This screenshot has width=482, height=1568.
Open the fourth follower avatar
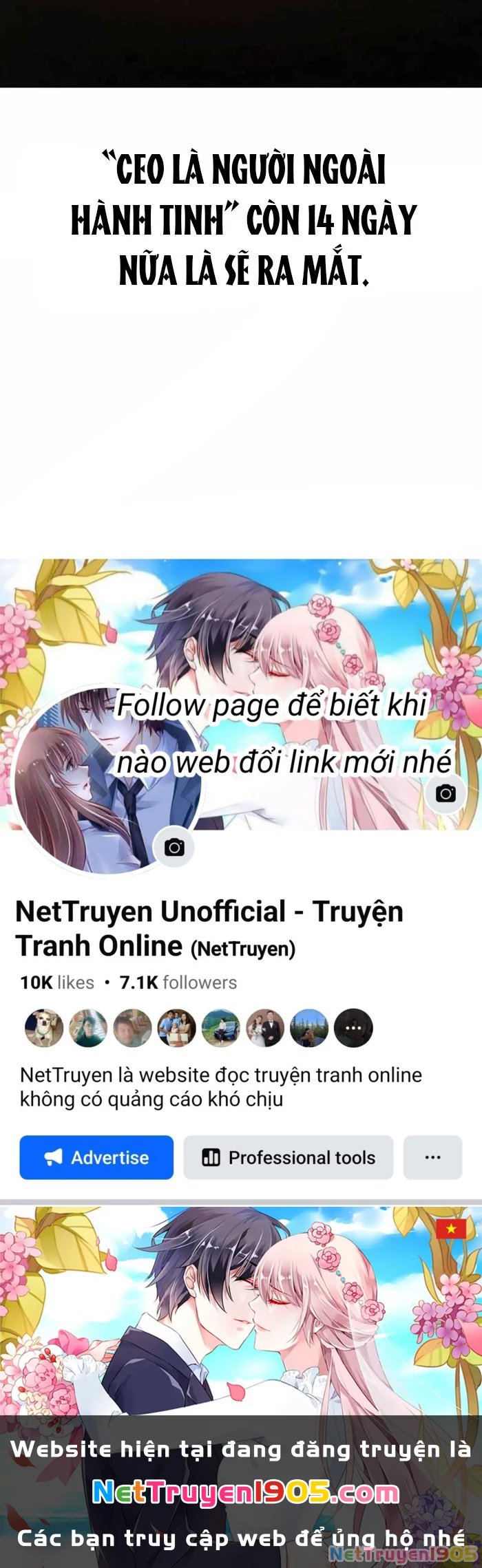pos(176,1028)
